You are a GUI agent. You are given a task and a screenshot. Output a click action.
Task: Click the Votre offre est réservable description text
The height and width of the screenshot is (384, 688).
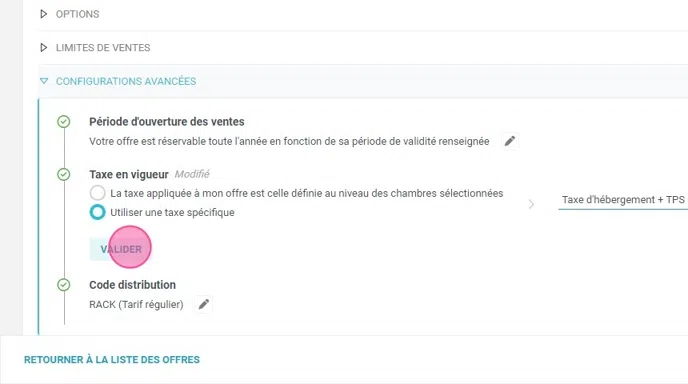[289, 141]
